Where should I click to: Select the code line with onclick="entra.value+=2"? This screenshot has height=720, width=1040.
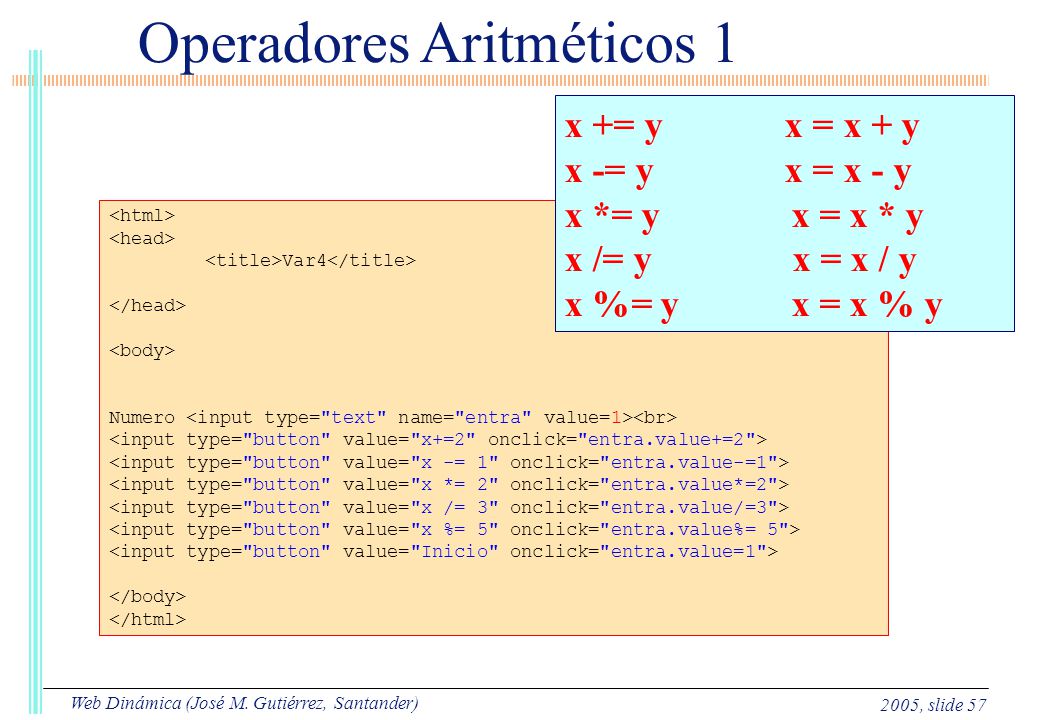(438, 440)
